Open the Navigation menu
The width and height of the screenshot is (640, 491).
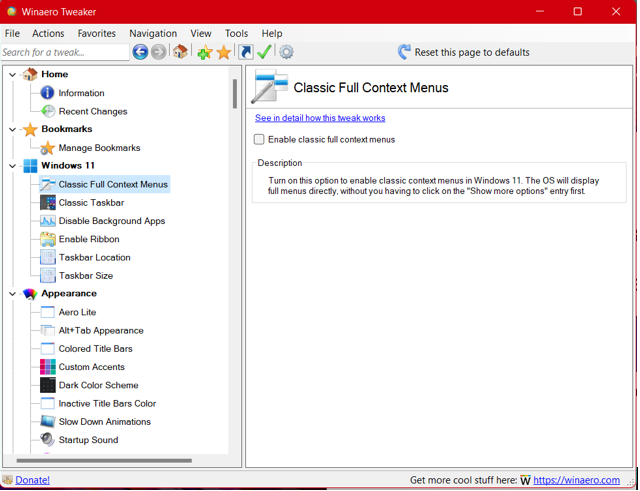tap(153, 33)
